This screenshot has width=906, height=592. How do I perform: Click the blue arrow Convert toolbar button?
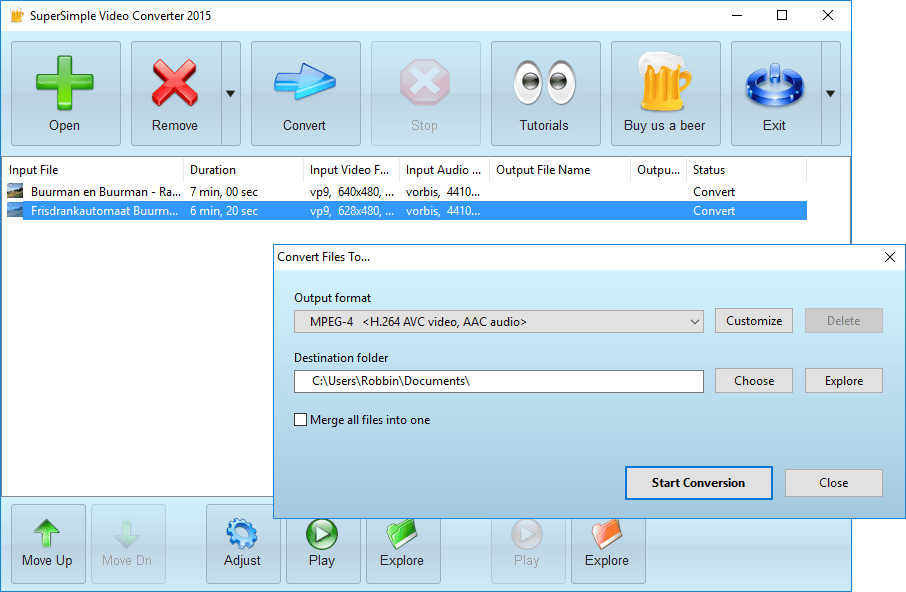[306, 94]
